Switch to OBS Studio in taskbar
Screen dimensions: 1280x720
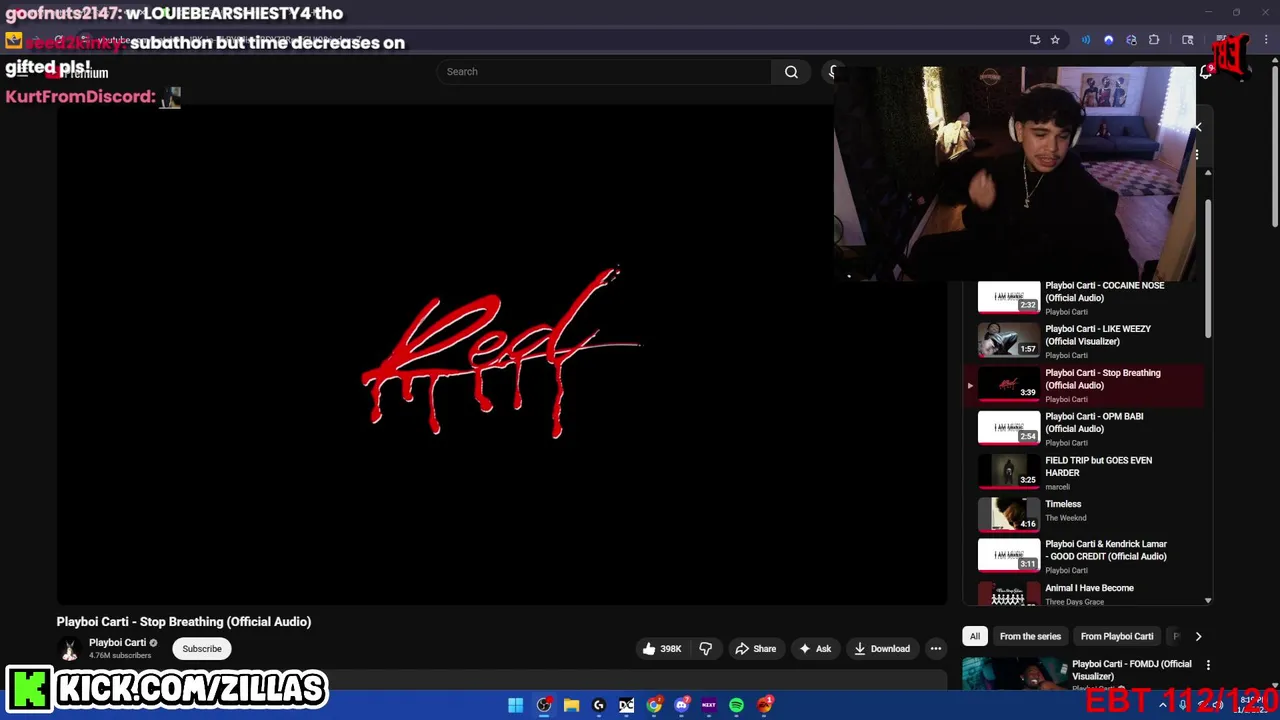pyautogui.click(x=544, y=705)
